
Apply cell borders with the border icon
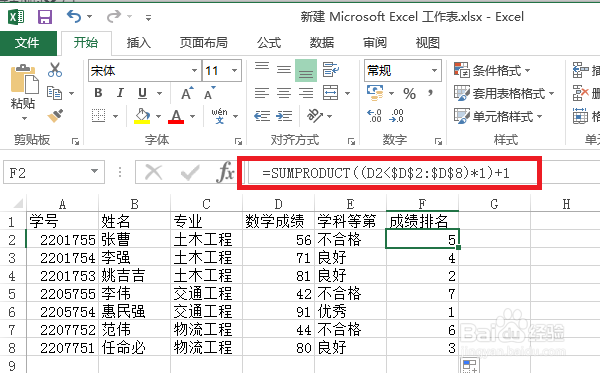tap(98, 116)
